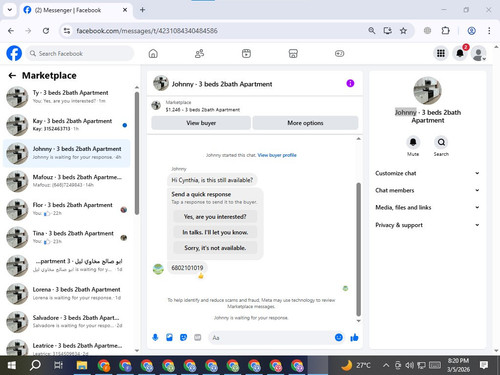Viewport: 500px width, 375px height.
Task: Open the notifications bell
Action: click(x=460, y=53)
